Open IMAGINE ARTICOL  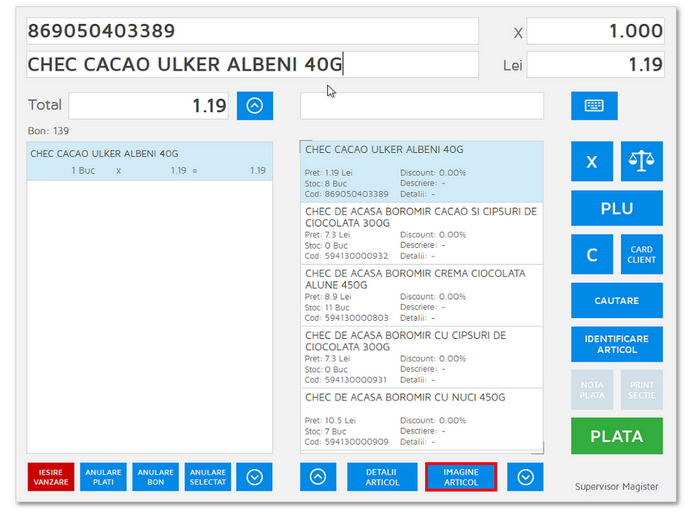point(461,477)
